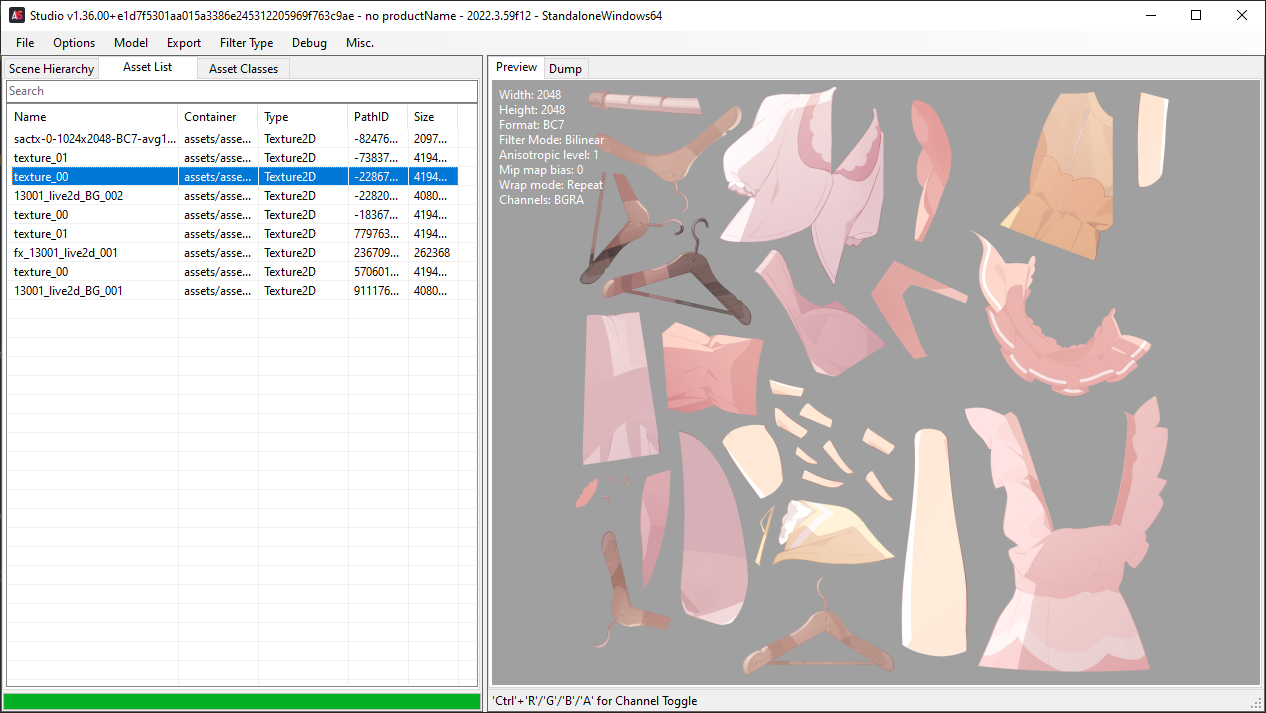The image size is (1266, 713).
Task: Close the AssetStudio window
Action: 1242,15
